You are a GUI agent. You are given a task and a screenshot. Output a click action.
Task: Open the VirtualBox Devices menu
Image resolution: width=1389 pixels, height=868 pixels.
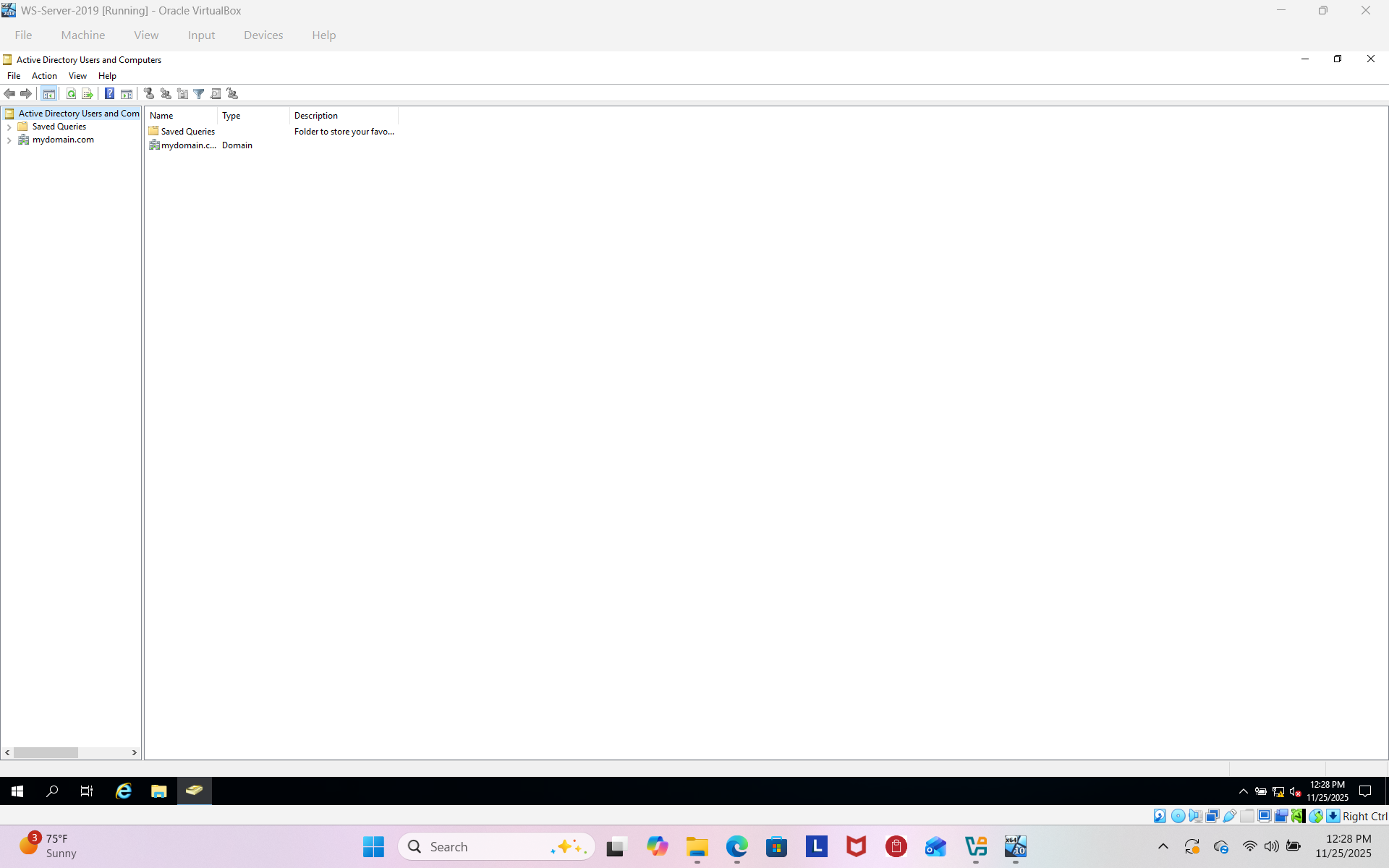tap(263, 35)
